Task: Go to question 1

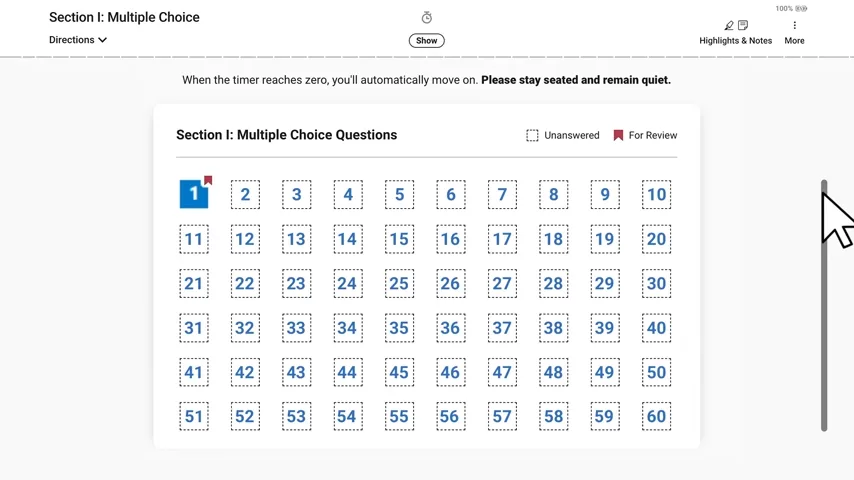Action: [x=193, y=194]
